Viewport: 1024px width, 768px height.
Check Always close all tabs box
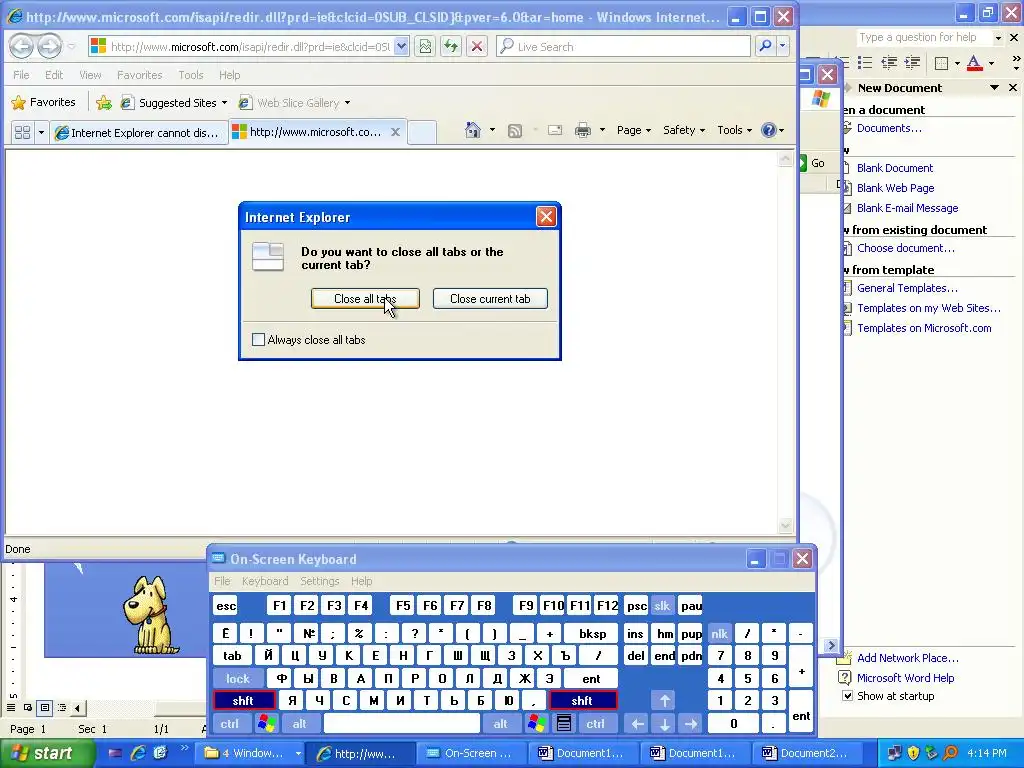click(x=259, y=340)
